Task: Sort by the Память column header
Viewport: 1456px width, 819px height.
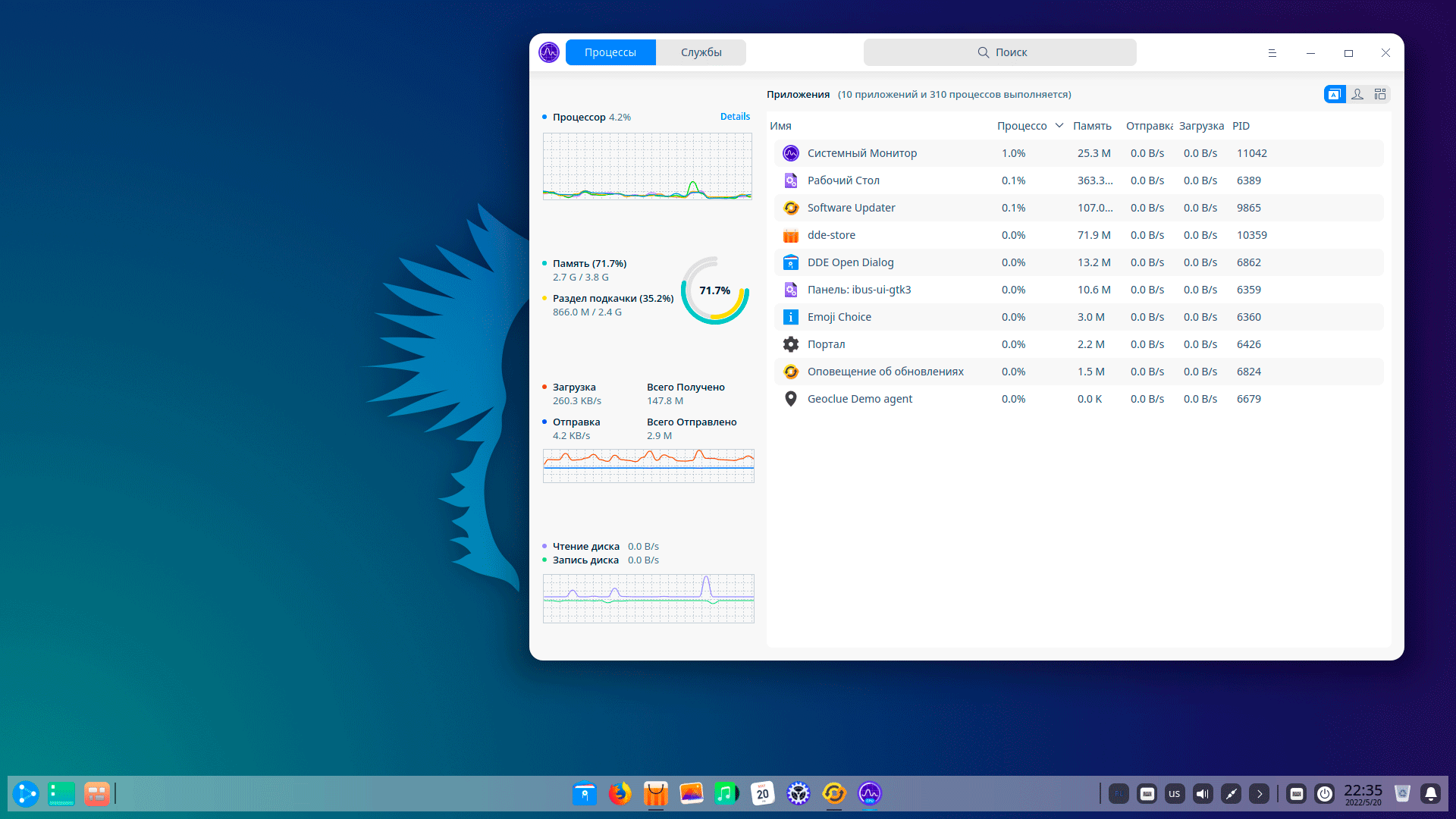Action: [1092, 126]
